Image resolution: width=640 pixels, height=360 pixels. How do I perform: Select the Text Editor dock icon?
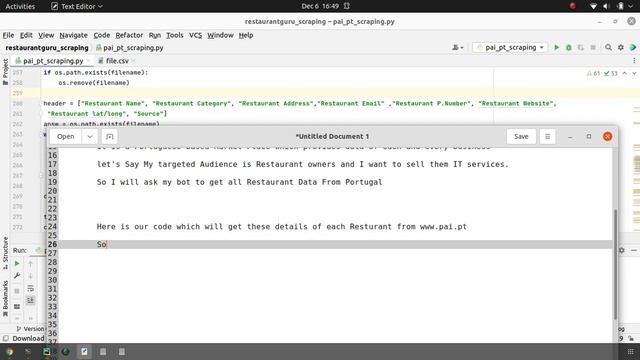click(x=84, y=351)
